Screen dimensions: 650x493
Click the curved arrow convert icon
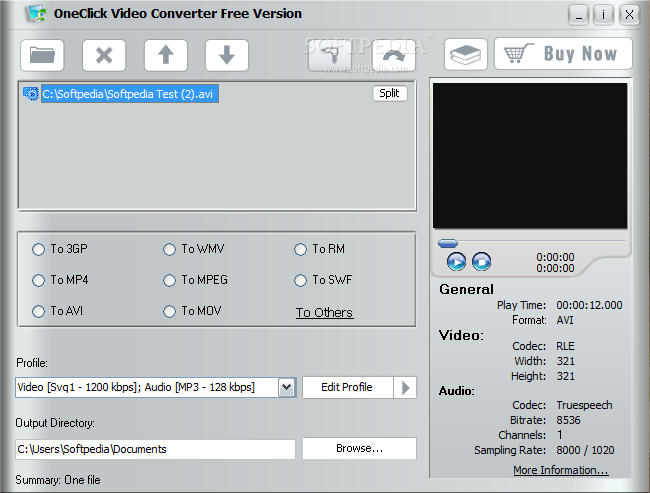point(393,55)
